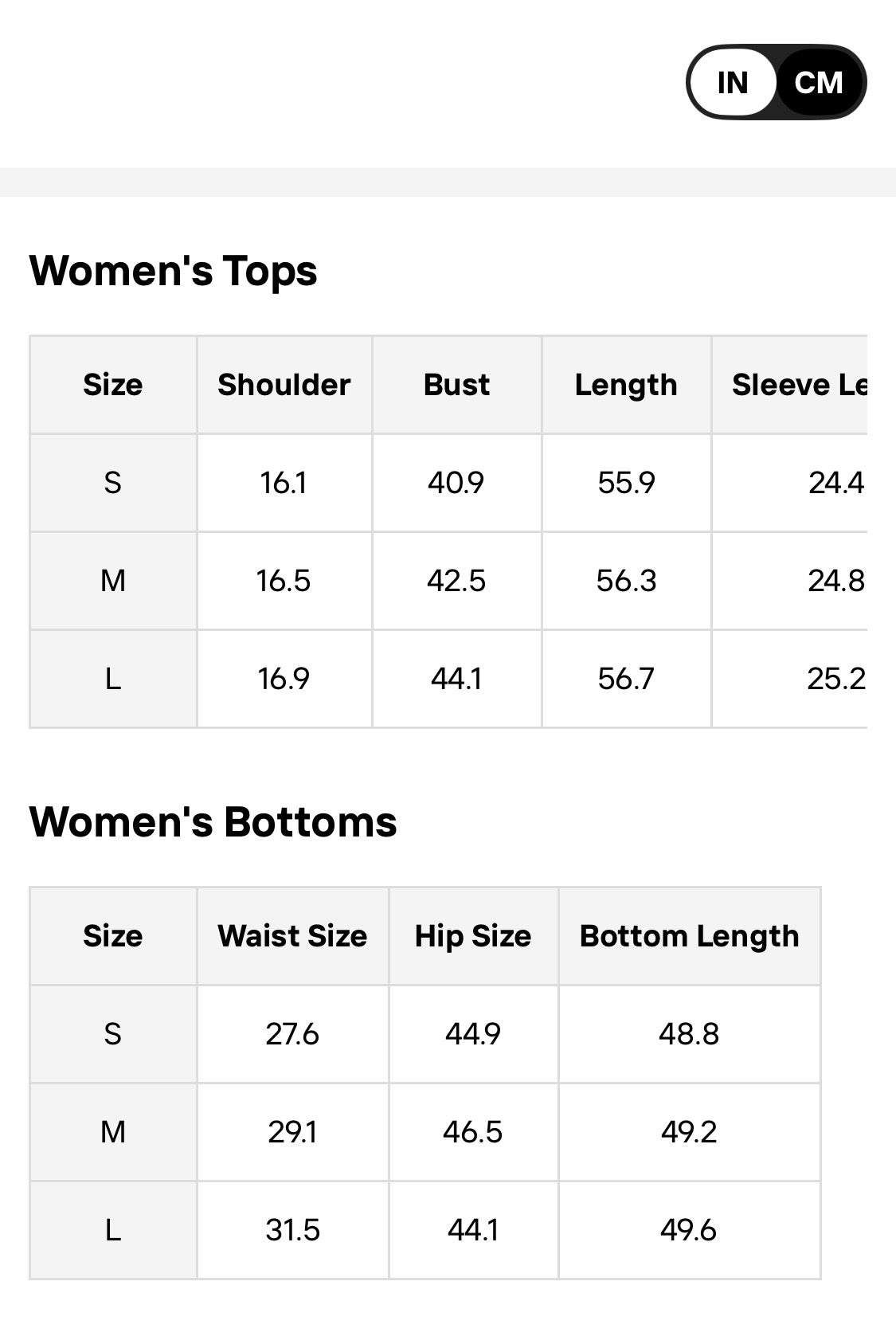Select size M row in Women's Bottoms
Viewport: 896px width, 1340px height.
[425, 1132]
